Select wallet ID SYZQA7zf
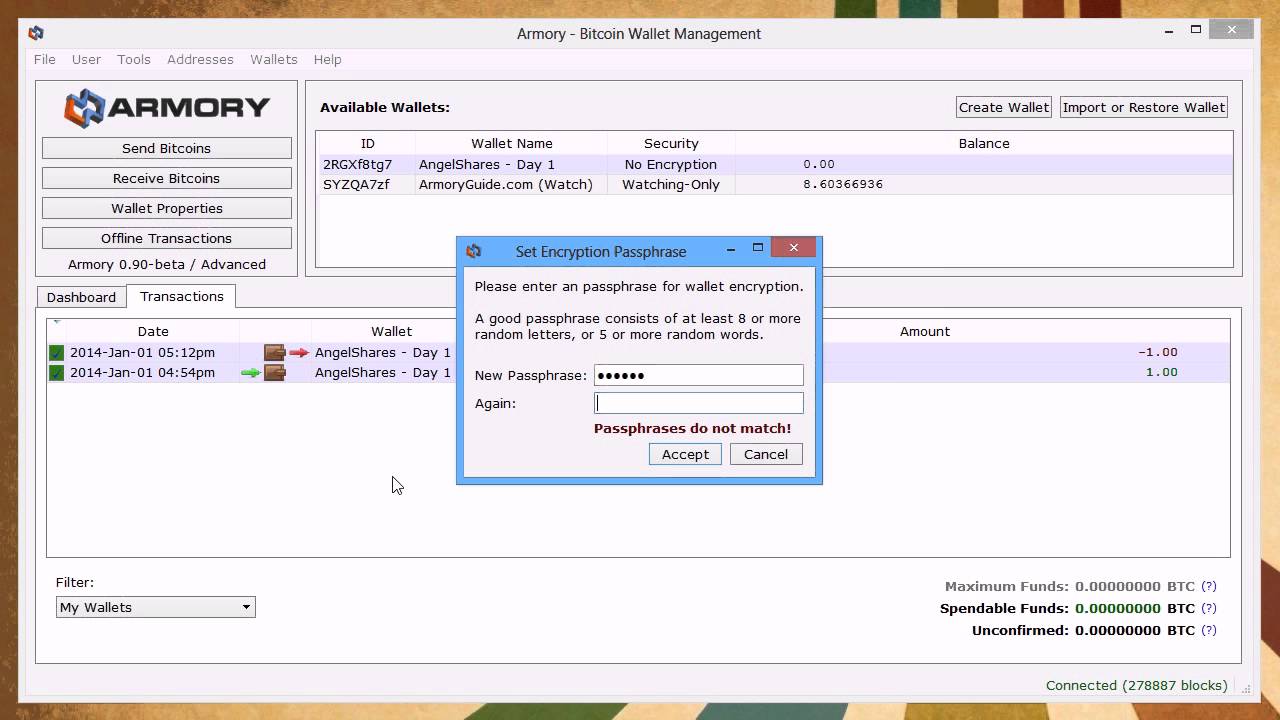 (356, 184)
